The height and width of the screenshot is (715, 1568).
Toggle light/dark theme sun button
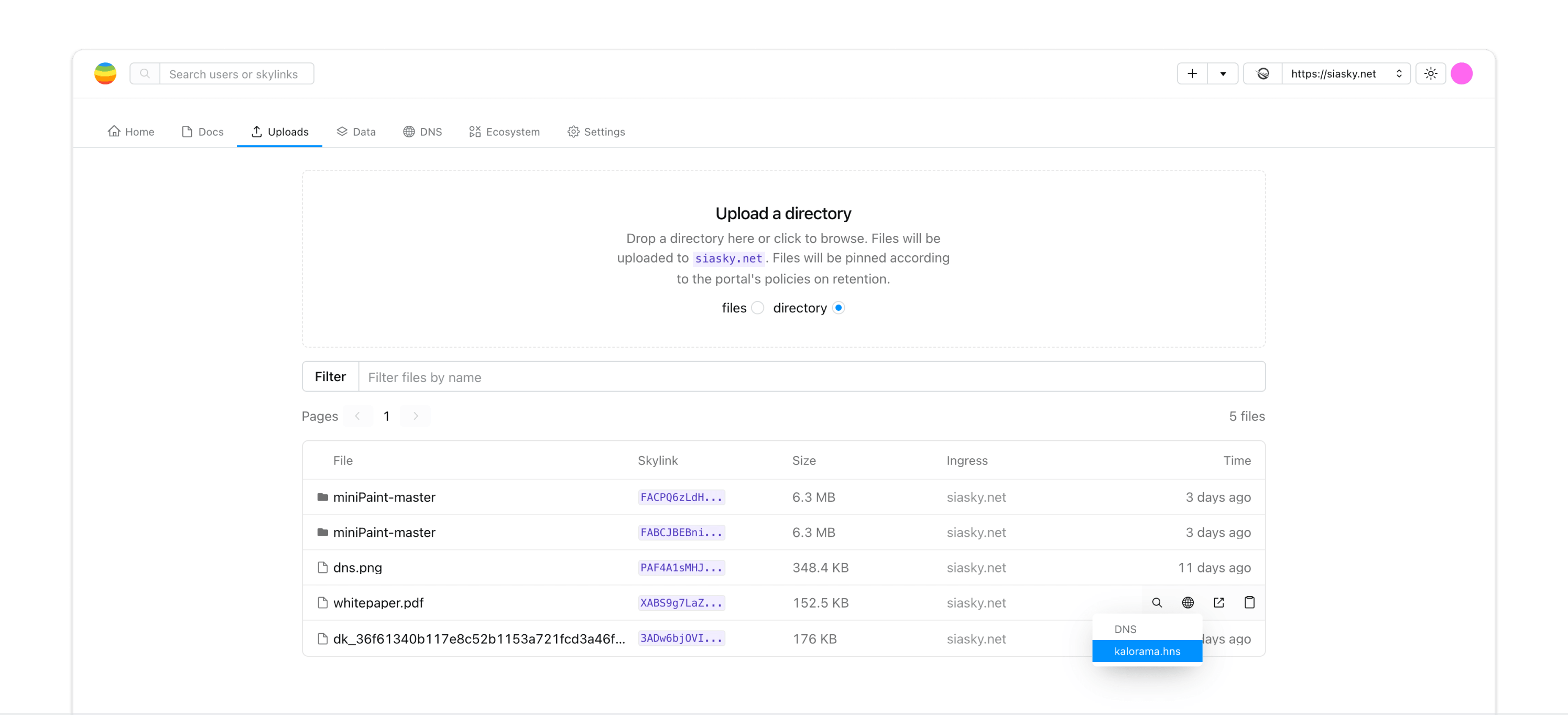(1431, 74)
